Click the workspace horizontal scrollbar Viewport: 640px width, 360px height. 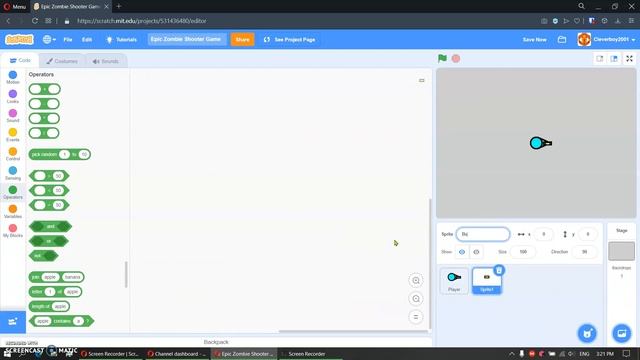click(353, 331)
